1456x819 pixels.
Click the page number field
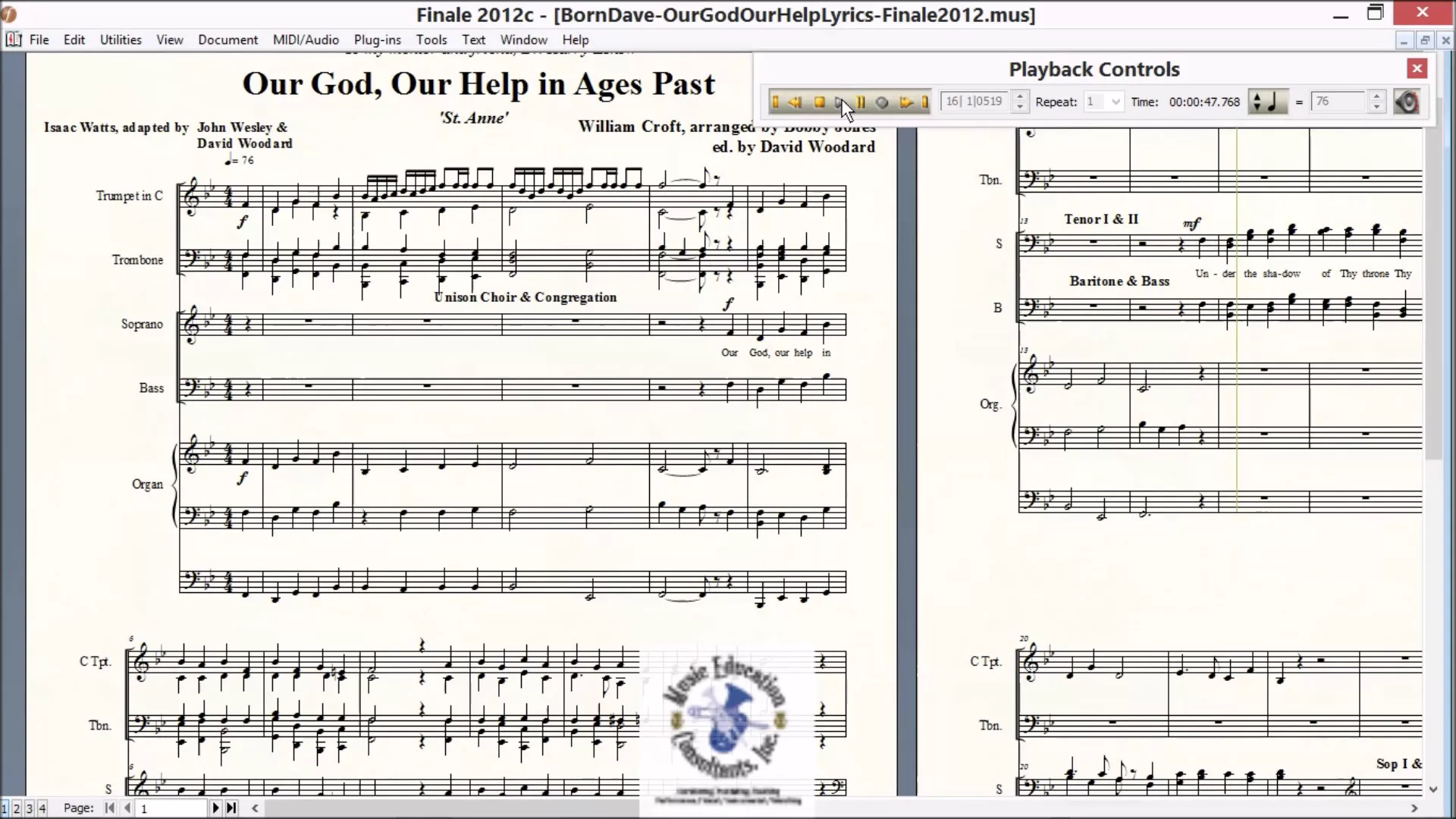171,808
